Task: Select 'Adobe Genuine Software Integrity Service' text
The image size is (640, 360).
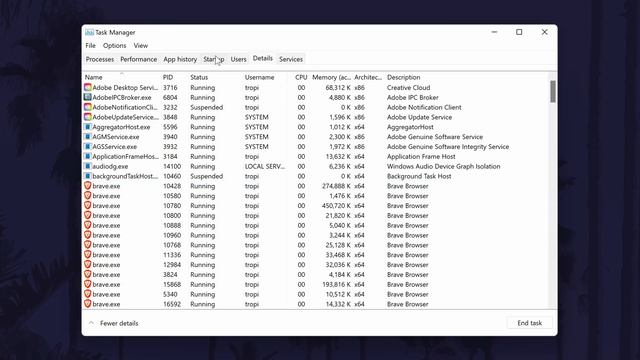Action: coord(448,146)
